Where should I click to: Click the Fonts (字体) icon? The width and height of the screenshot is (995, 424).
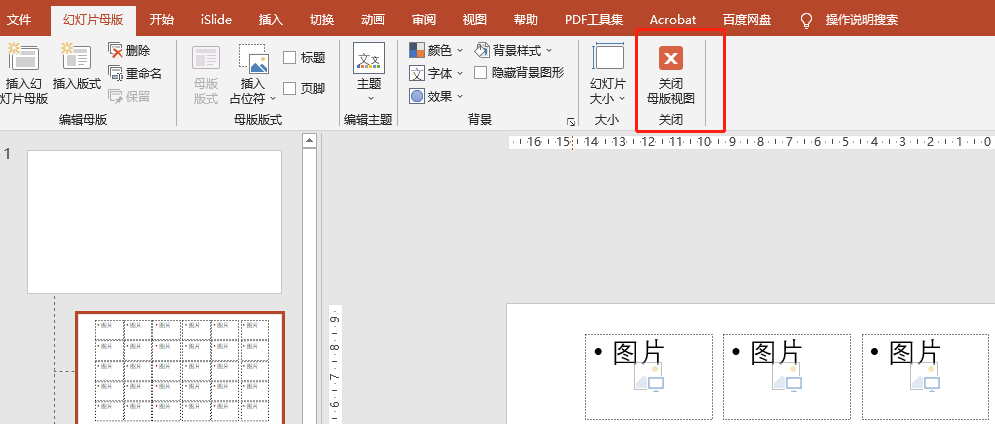click(x=417, y=74)
